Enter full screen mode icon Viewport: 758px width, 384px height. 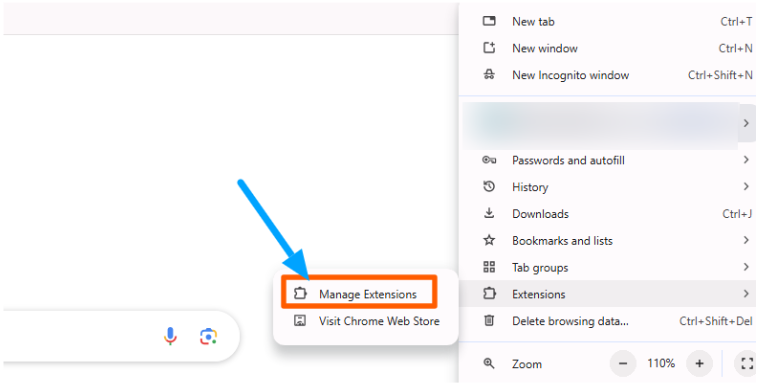pyautogui.click(x=747, y=363)
